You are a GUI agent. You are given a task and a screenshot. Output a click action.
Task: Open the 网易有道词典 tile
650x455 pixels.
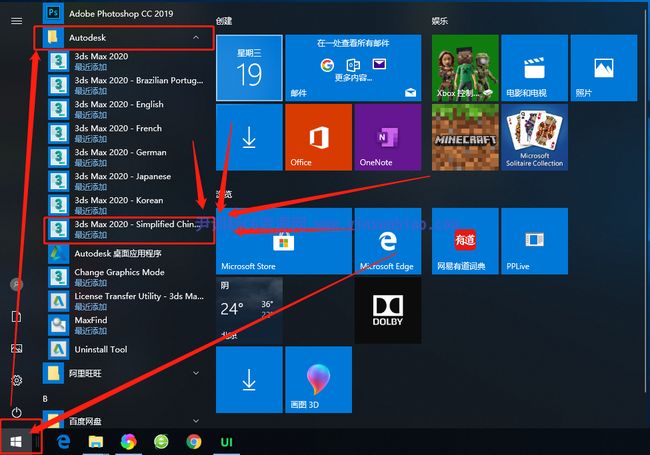(x=465, y=241)
